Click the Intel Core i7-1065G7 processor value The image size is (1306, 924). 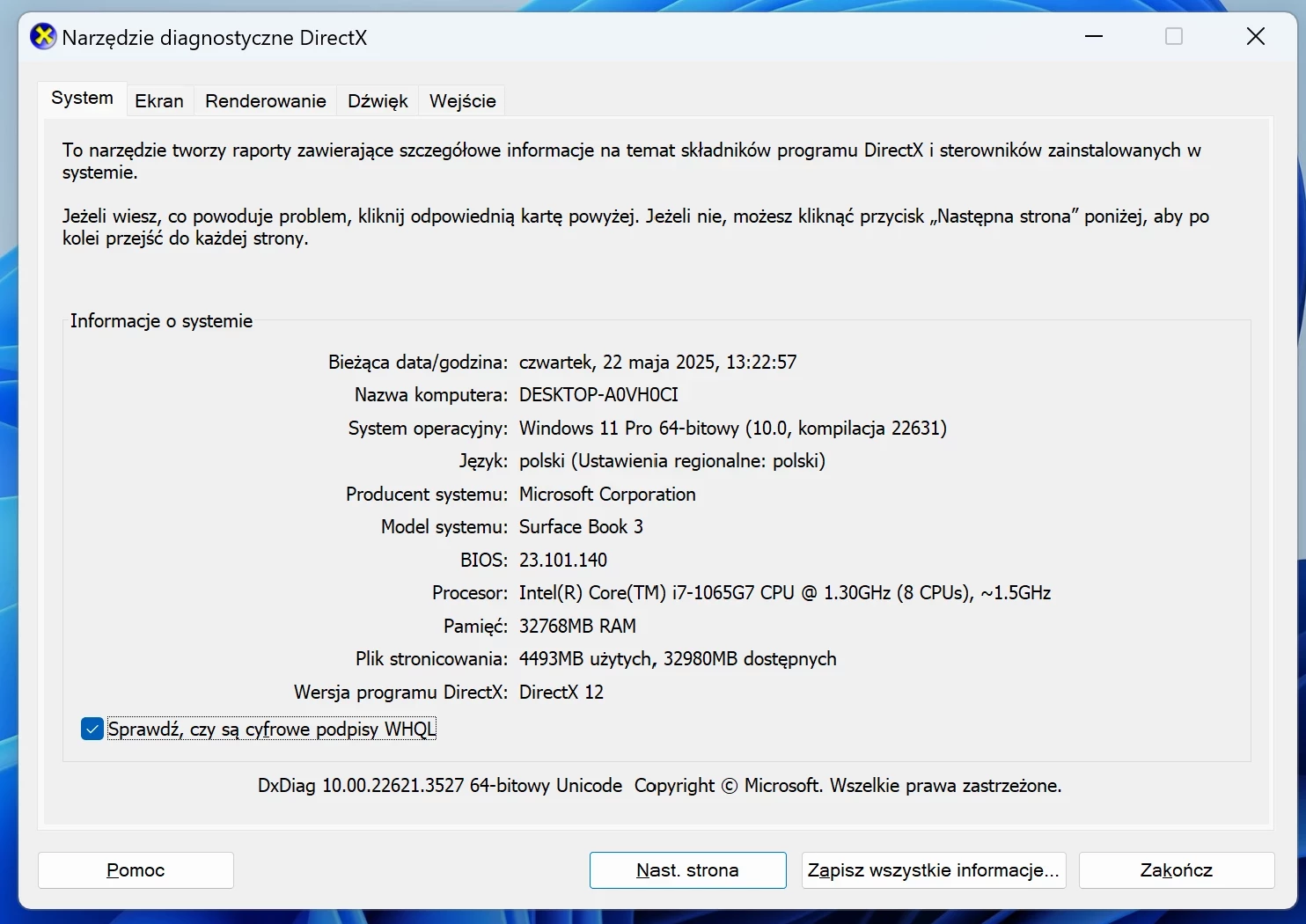pyautogui.click(x=785, y=593)
